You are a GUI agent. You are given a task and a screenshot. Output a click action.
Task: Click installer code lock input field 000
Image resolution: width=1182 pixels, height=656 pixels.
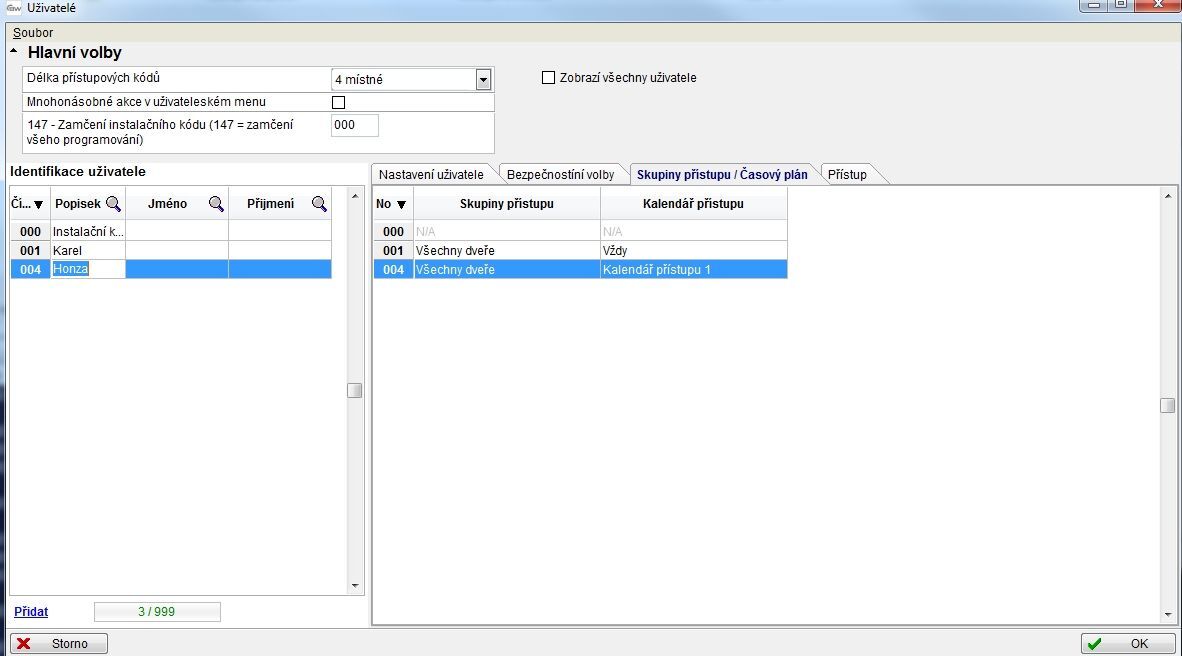click(x=354, y=125)
